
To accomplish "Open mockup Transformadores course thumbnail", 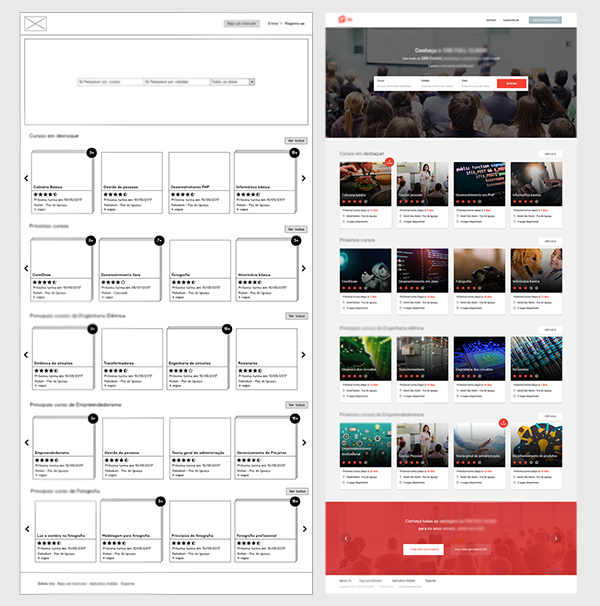I will coord(422,359).
